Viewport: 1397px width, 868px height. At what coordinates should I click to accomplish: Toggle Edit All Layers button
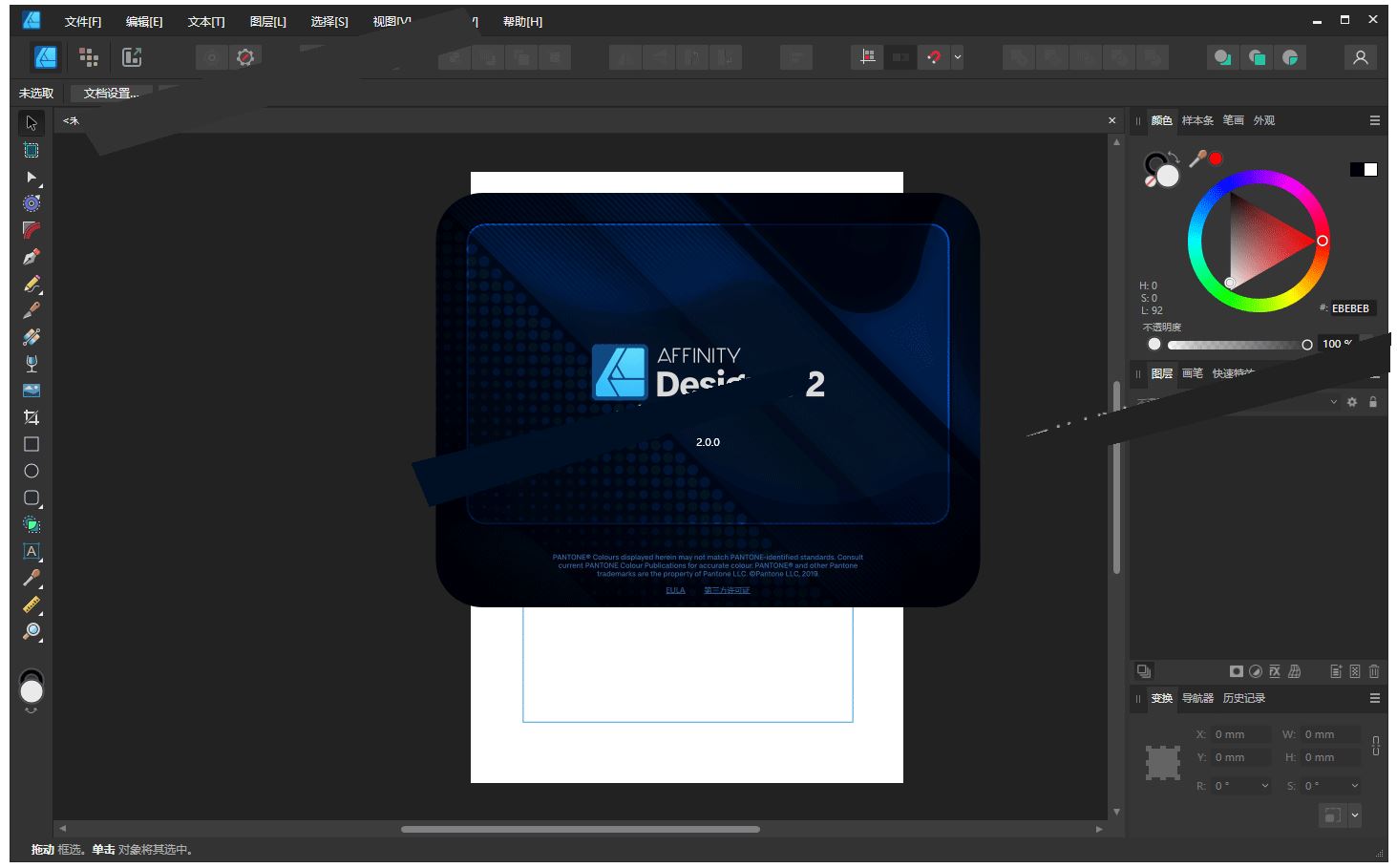coord(1144,671)
